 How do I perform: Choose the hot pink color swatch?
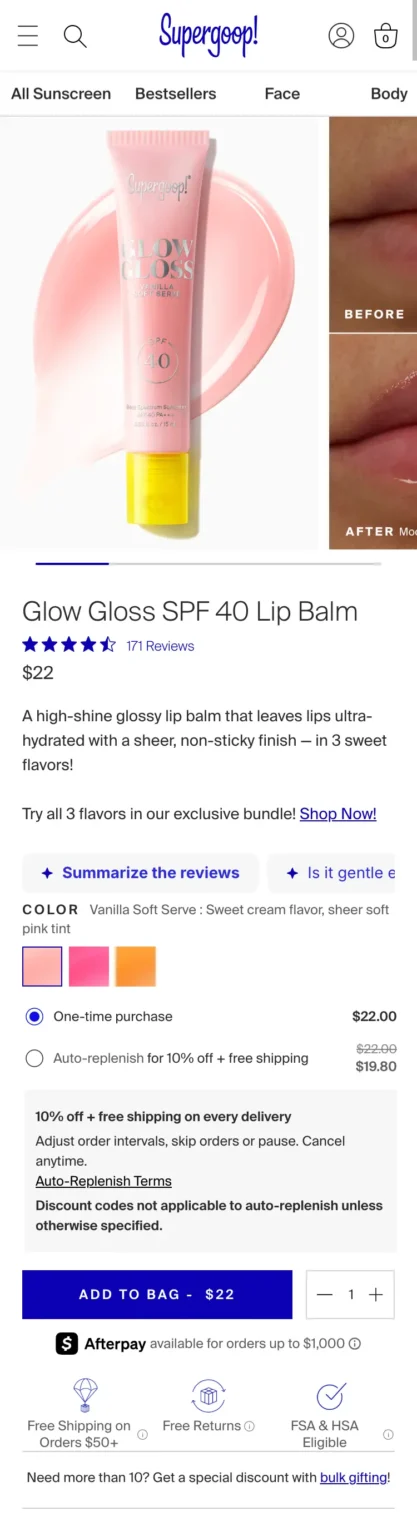coord(89,966)
